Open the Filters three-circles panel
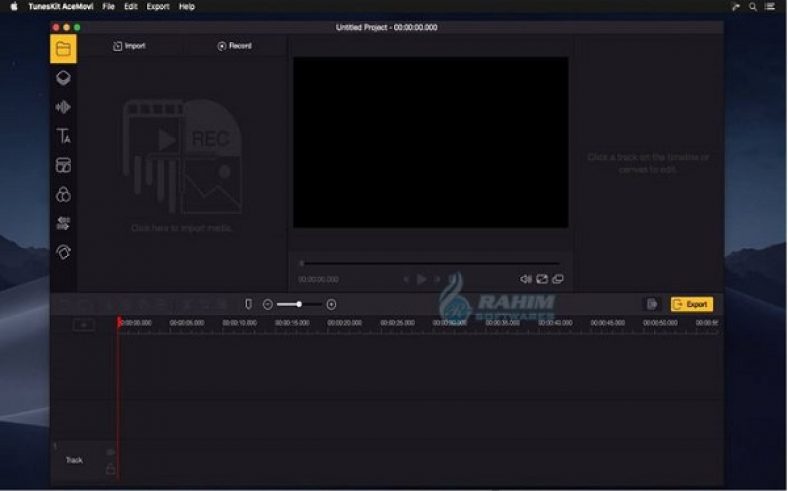 [63, 194]
